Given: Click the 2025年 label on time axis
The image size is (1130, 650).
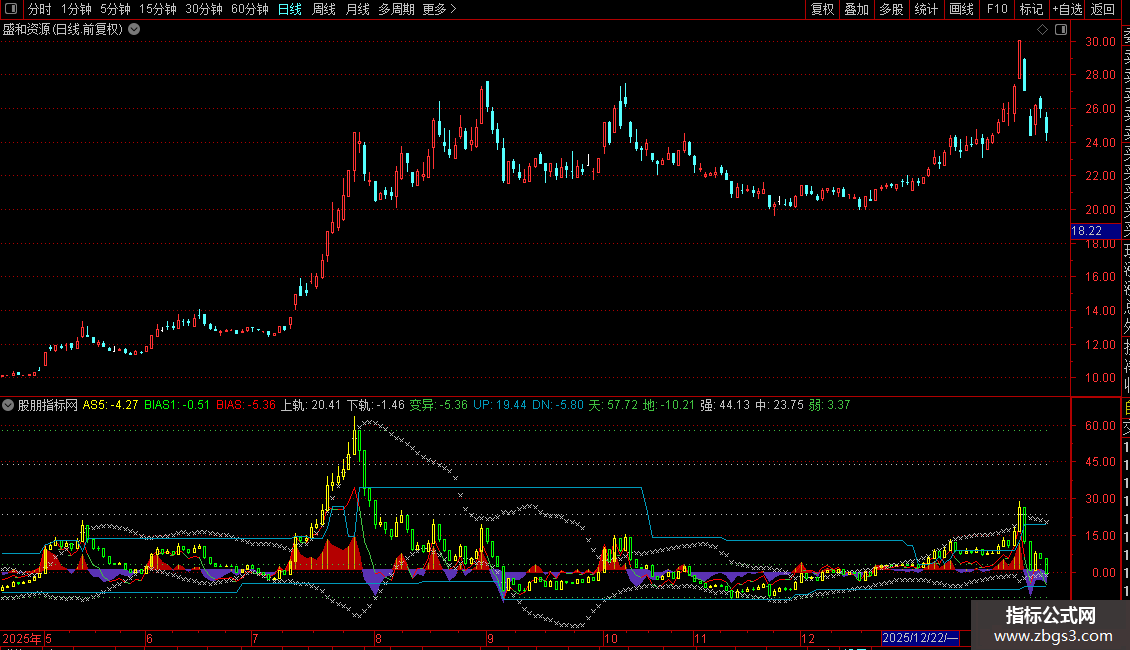Looking at the screenshot, I should 22,638.
